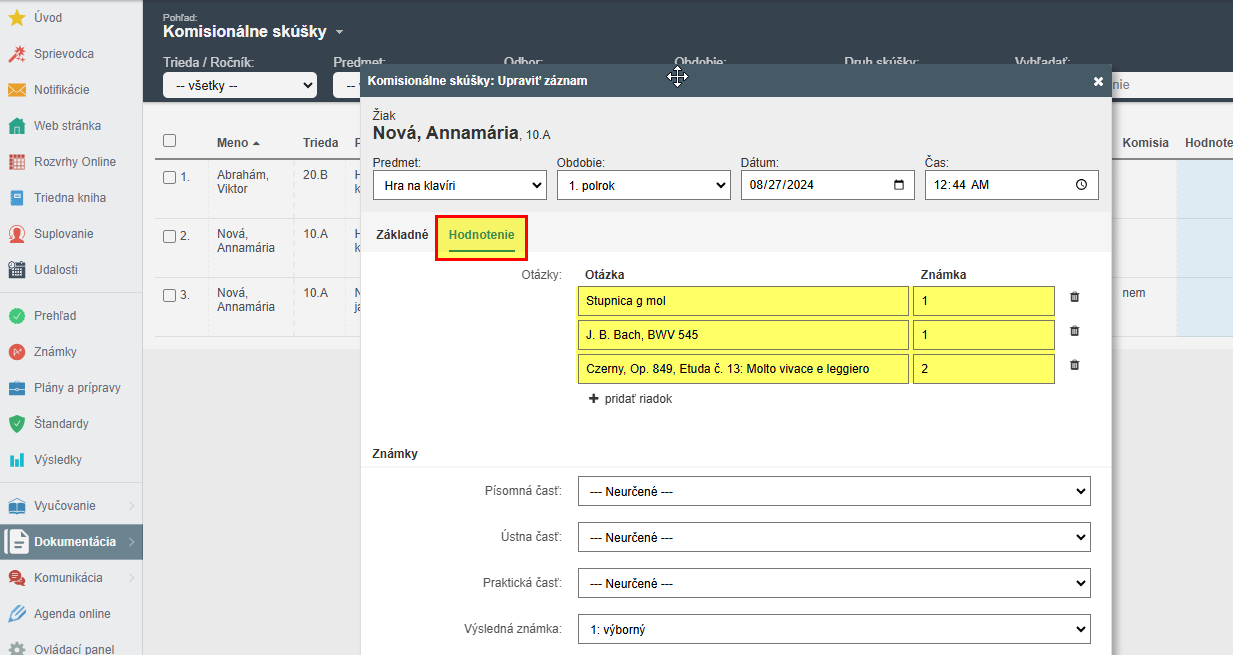Select the checkbox for row number 3

[x=169, y=295]
